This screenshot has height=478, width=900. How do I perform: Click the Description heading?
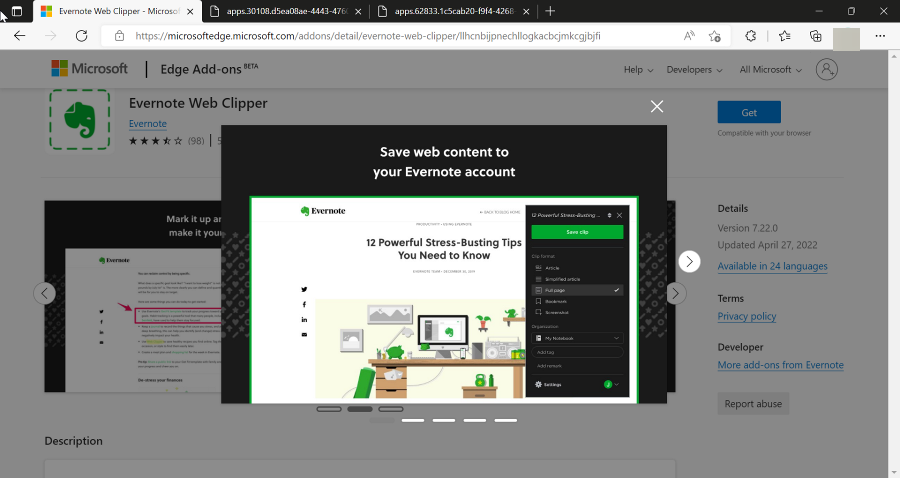coord(73,441)
